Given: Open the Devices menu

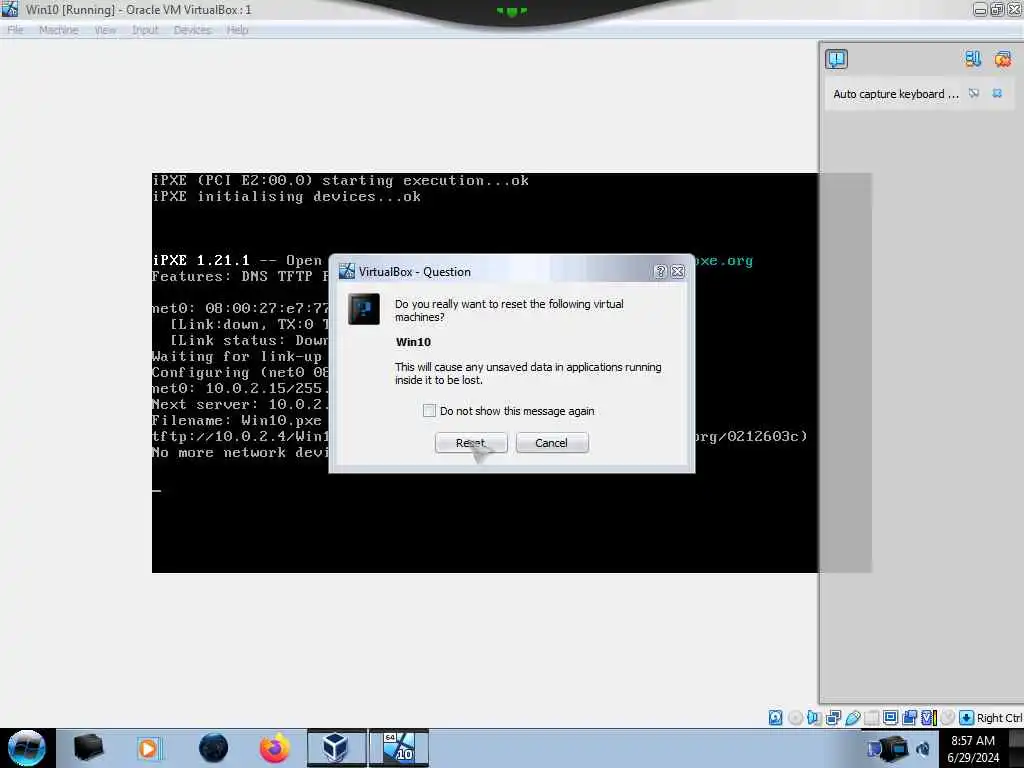Looking at the screenshot, I should click(x=193, y=30).
